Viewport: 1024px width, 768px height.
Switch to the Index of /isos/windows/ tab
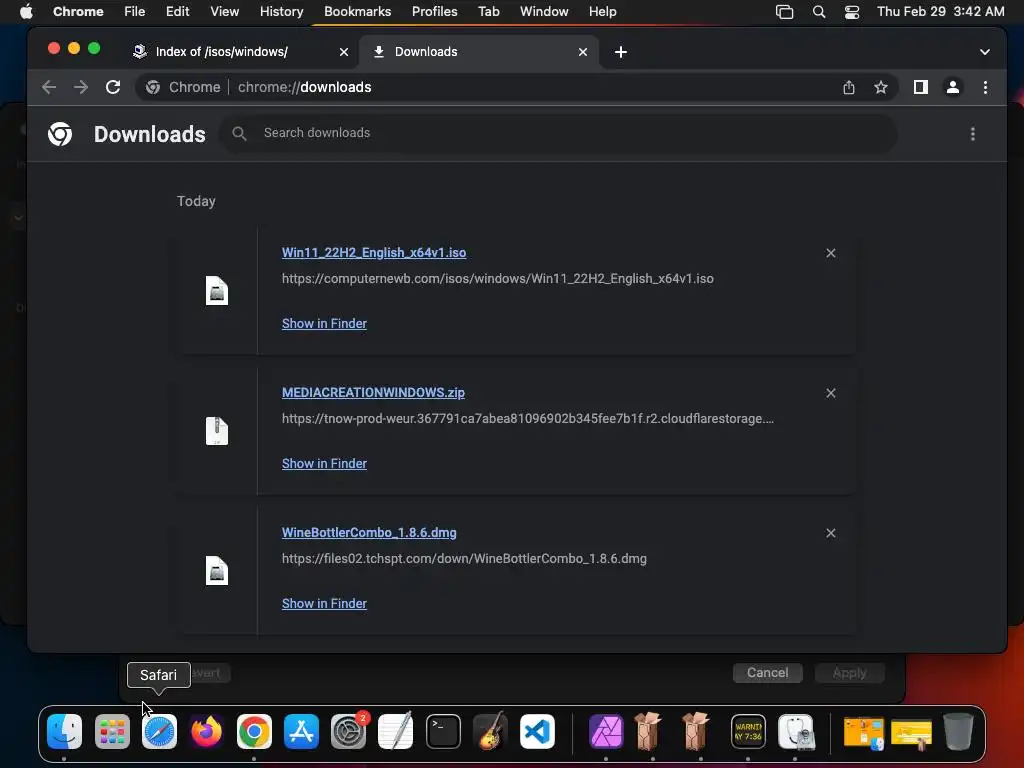pyautogui.click(x=239, y=52)
